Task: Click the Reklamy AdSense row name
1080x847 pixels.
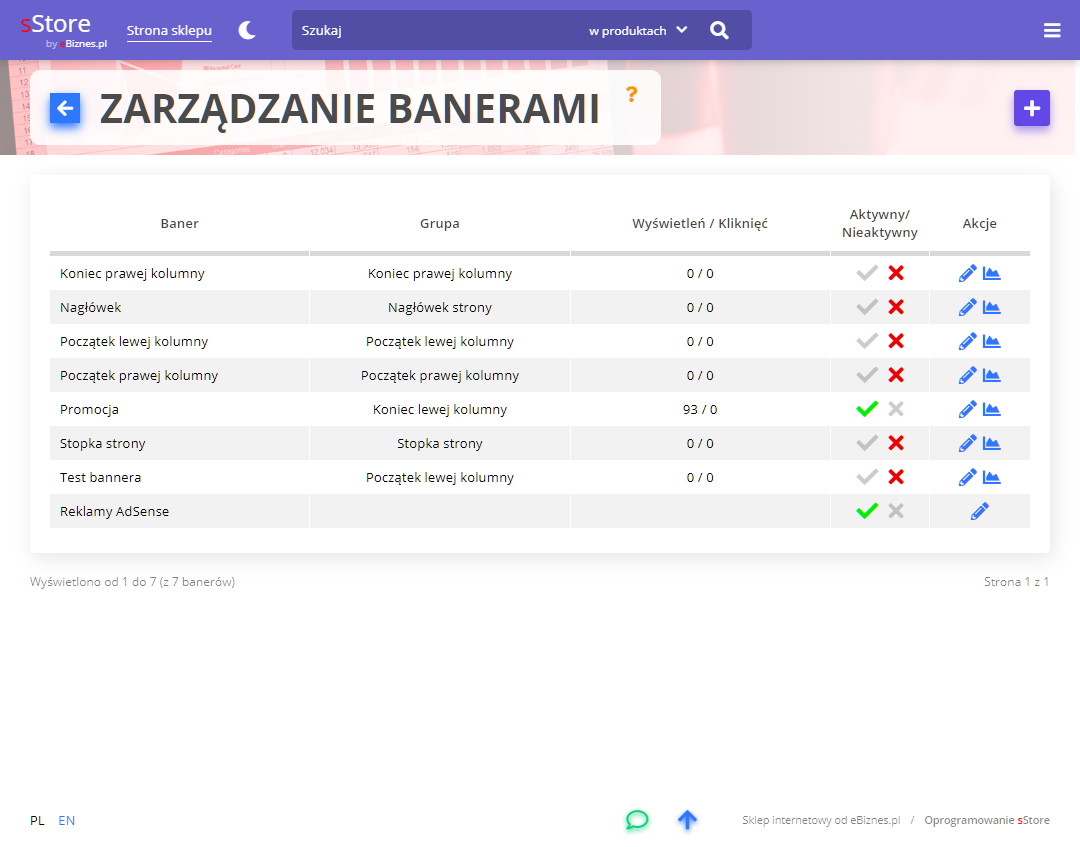Action: click(114, 512)
